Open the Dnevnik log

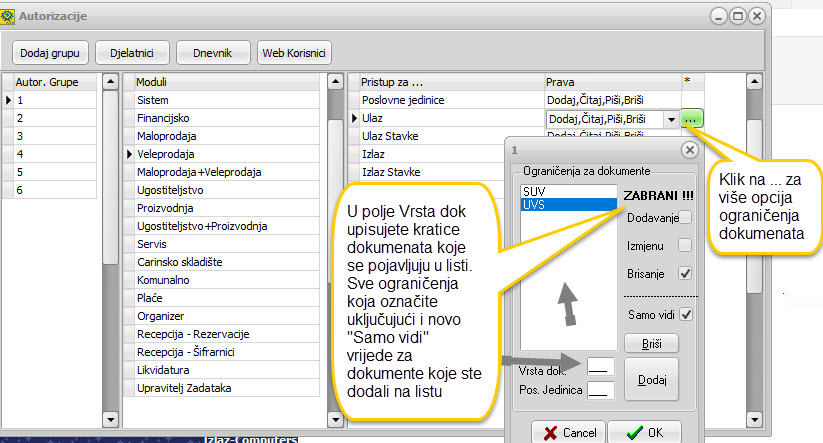(x=213, y=51)
